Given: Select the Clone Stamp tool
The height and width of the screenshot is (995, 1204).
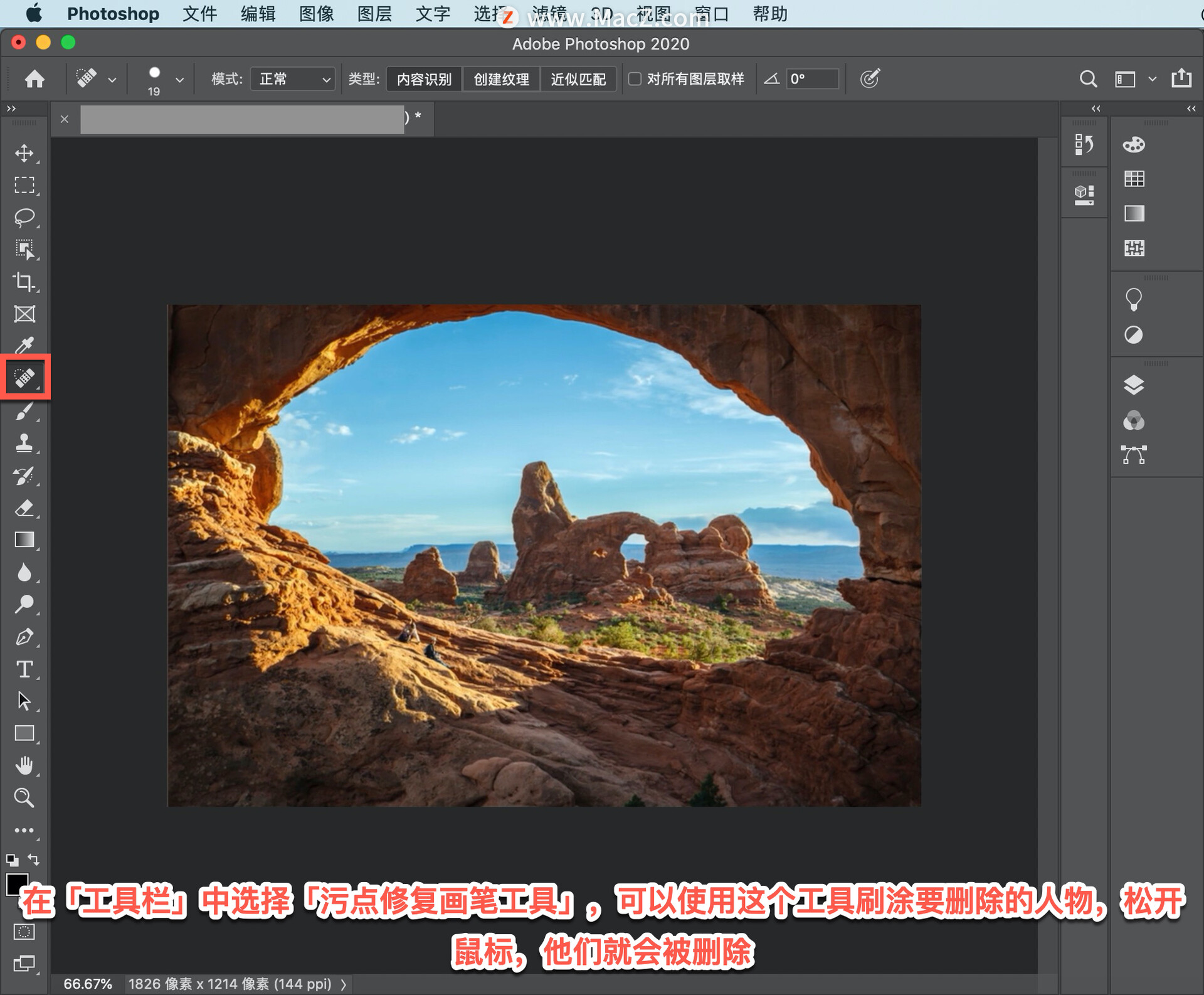Looking at the screenshot, I should [x=24, y=443].
